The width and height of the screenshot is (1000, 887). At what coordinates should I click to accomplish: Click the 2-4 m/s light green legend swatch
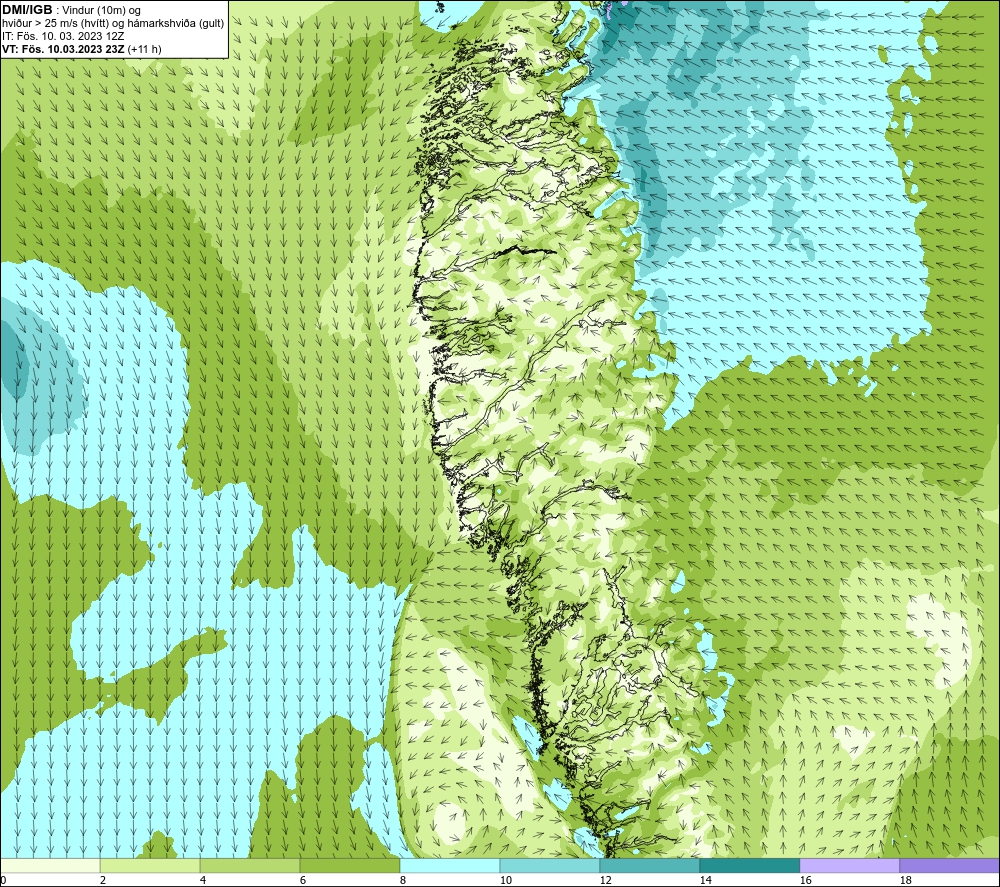[150, 865]
